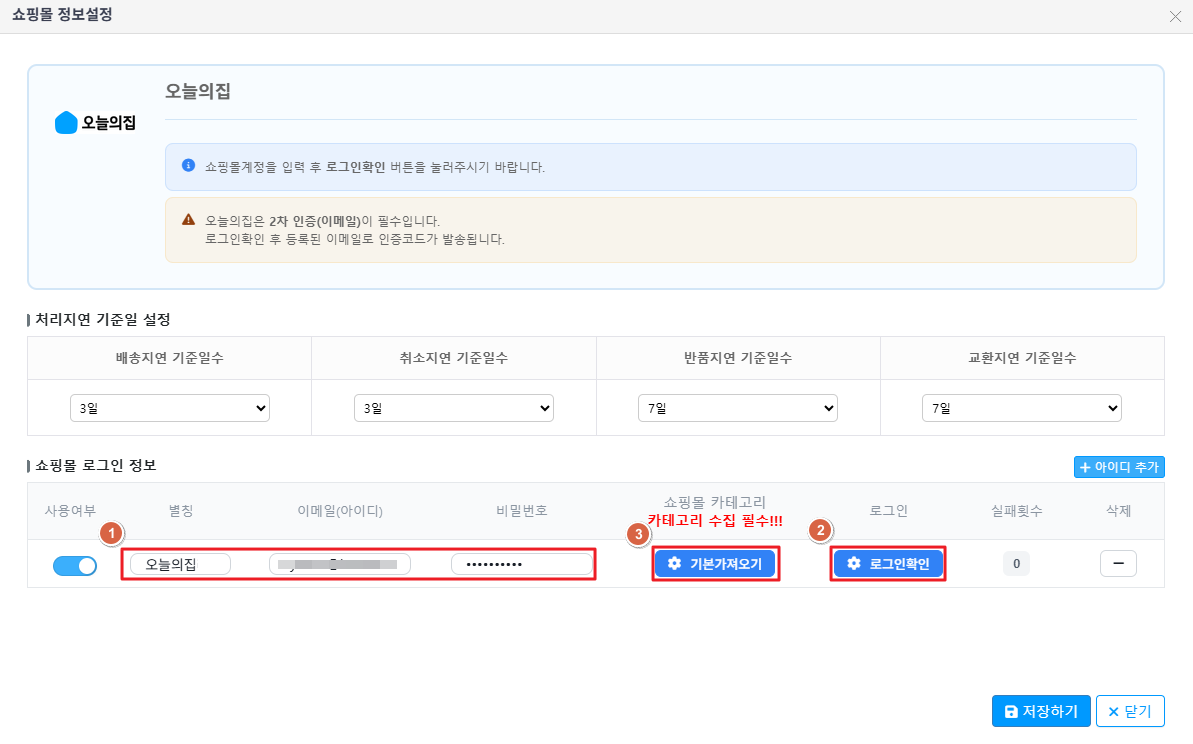Open the 배송지연 기준일수 dropdown

[170, 408]
